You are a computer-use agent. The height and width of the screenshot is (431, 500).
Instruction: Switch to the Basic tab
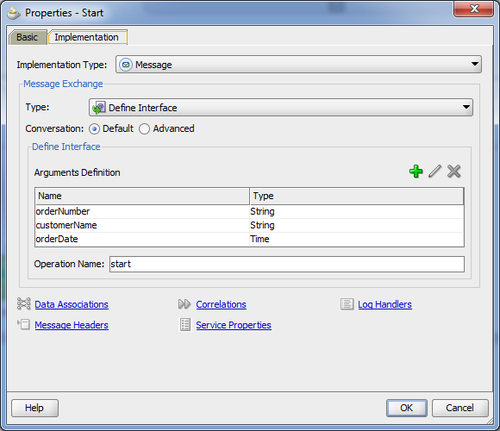coord(27,37)
